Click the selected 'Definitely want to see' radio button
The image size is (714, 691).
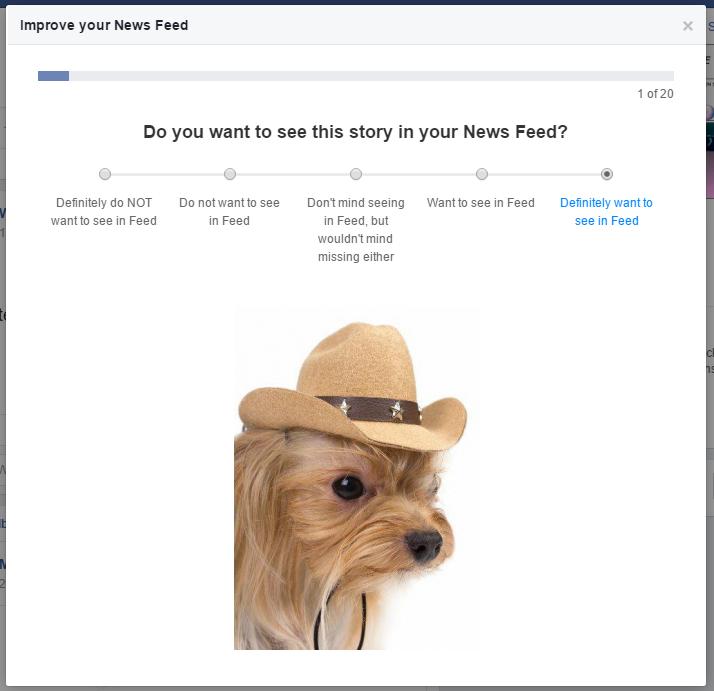tap(607, 174)
